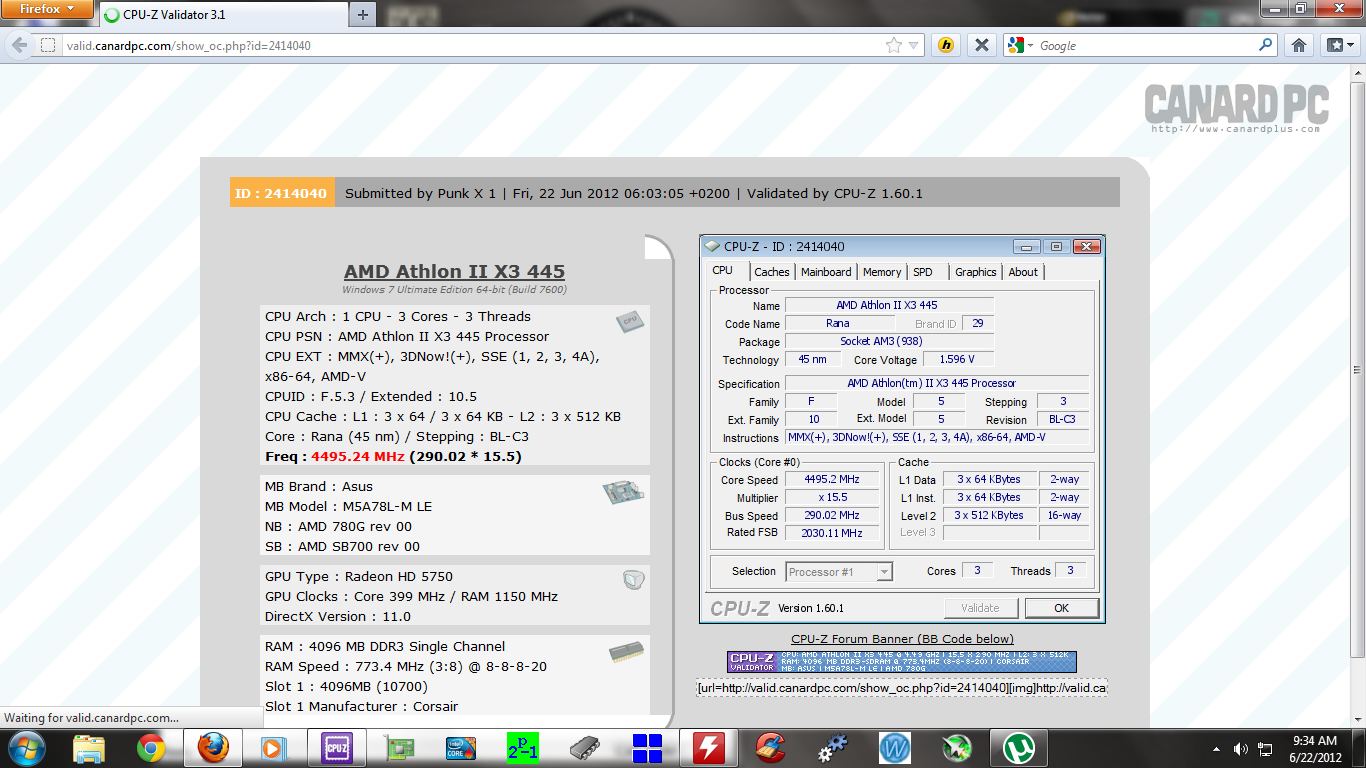Go back with the browser Back arrow
1366x768 pixels.
click(x=19, y=45)
